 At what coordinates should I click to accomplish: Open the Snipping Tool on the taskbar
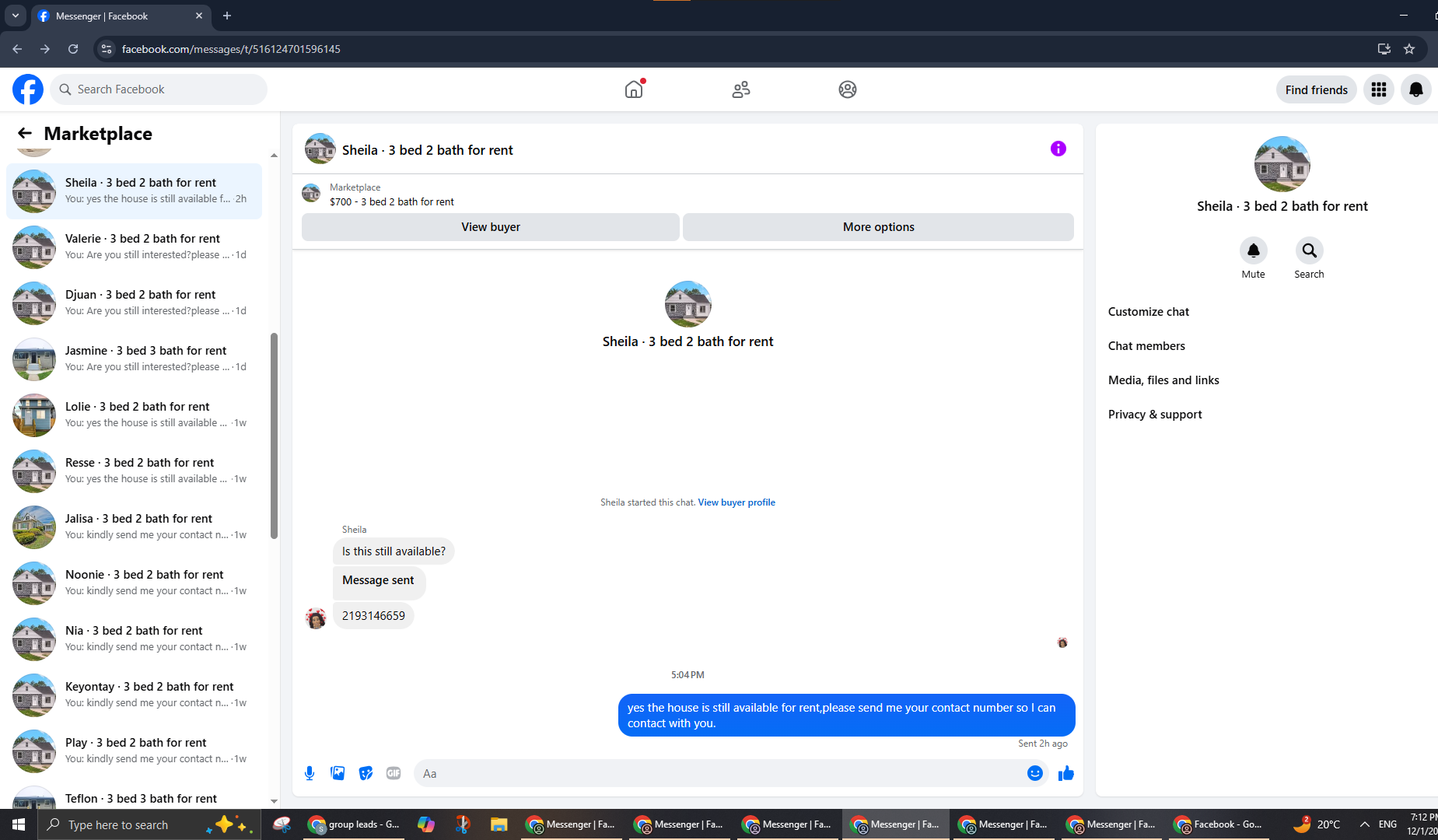(463, 824)
